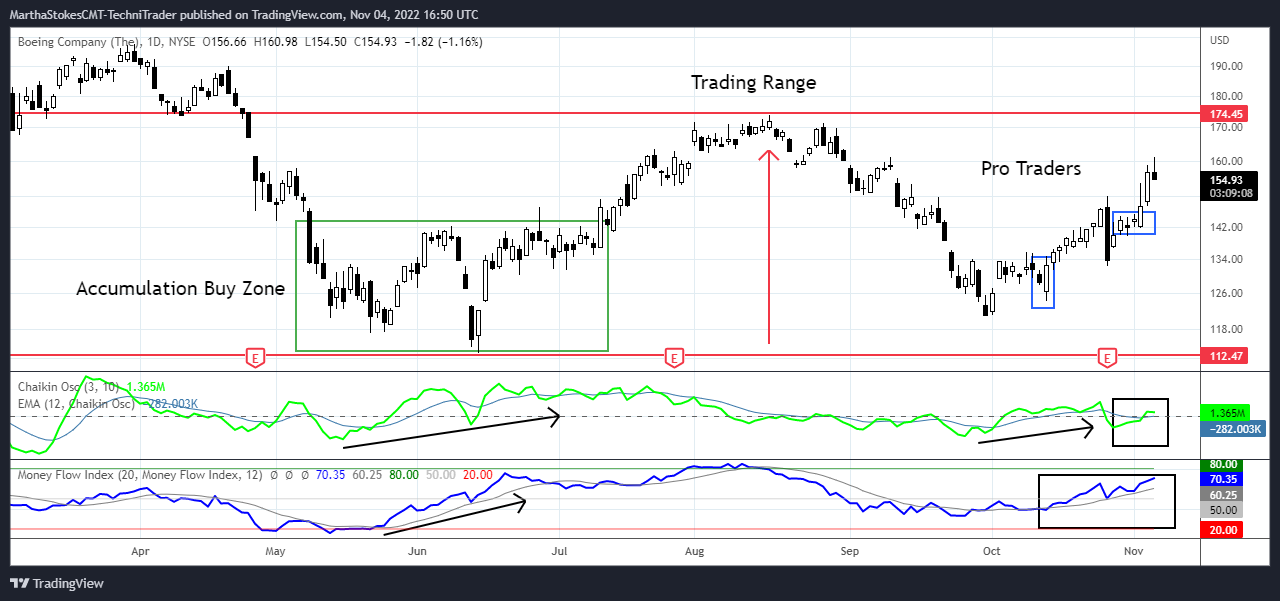Select the Pro Traders text annotation
1280x601 pixels.
click(x=1030, y=169)
